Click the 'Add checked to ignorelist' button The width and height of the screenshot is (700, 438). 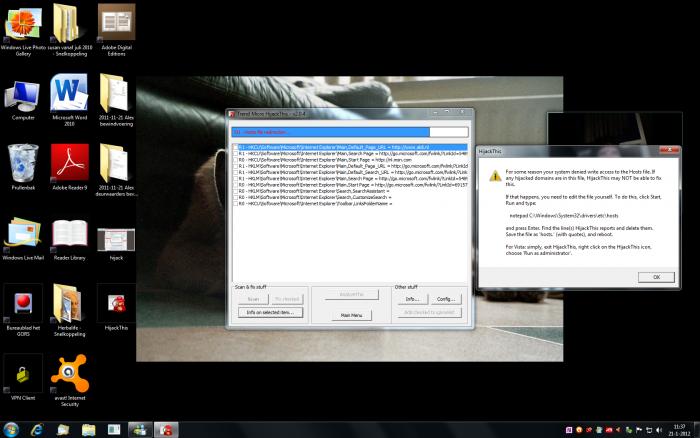coord(429,312)
